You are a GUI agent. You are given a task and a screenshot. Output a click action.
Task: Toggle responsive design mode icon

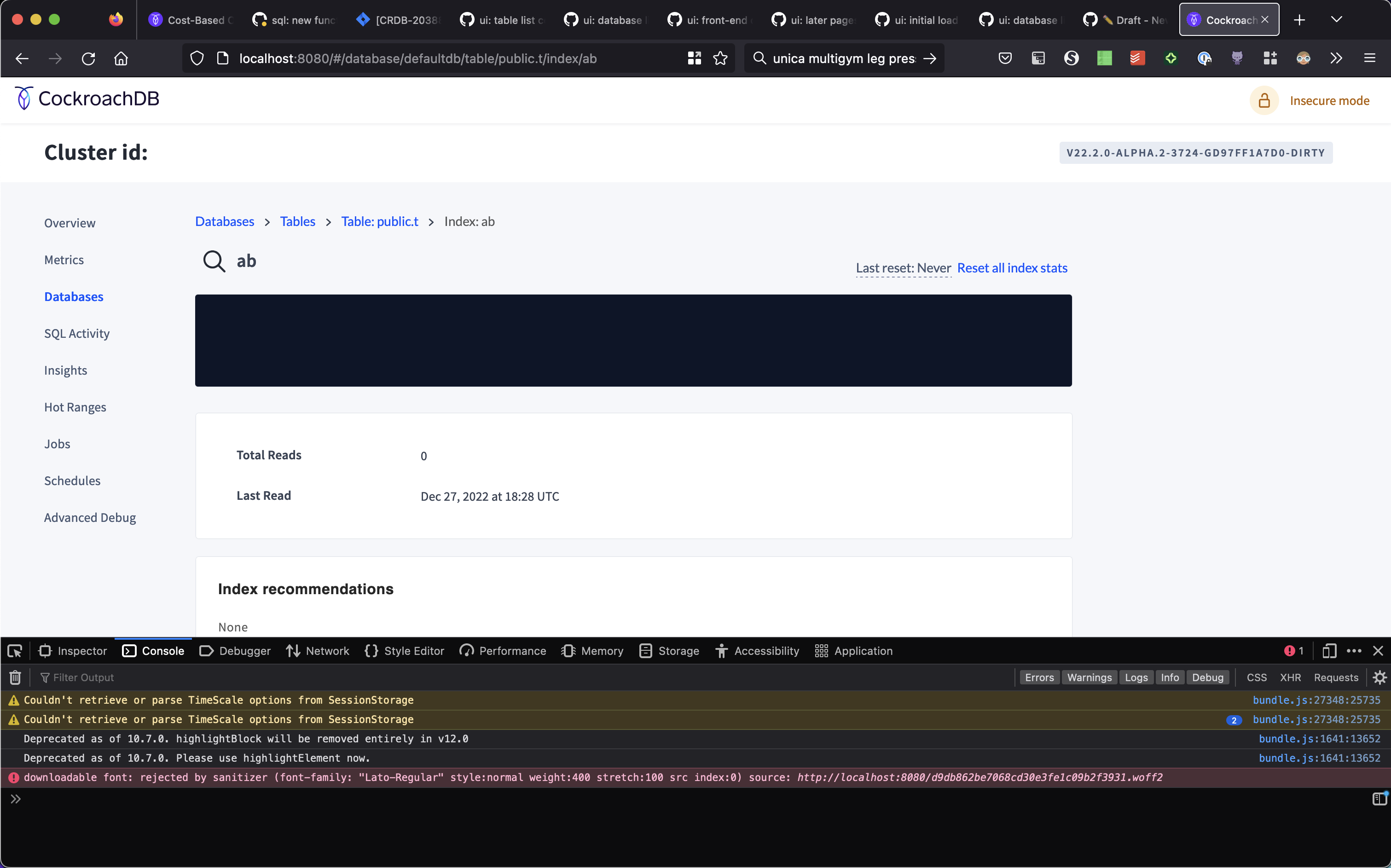click(x=1329, y=651)
